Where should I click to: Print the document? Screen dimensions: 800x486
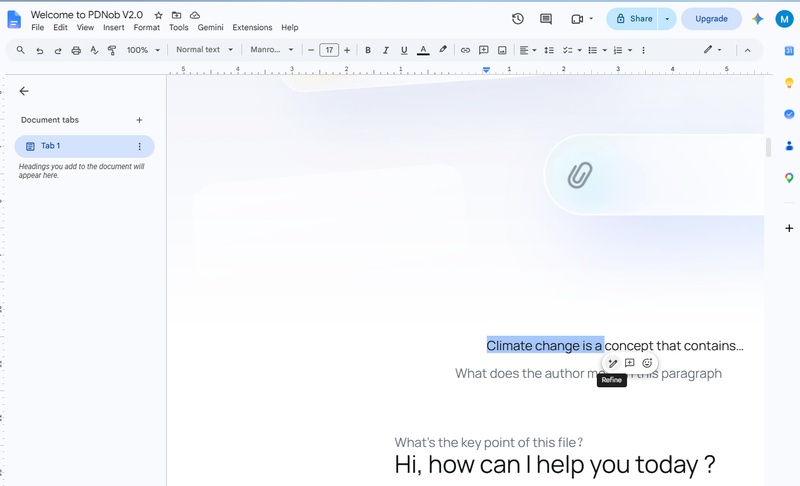coord(76,50)
